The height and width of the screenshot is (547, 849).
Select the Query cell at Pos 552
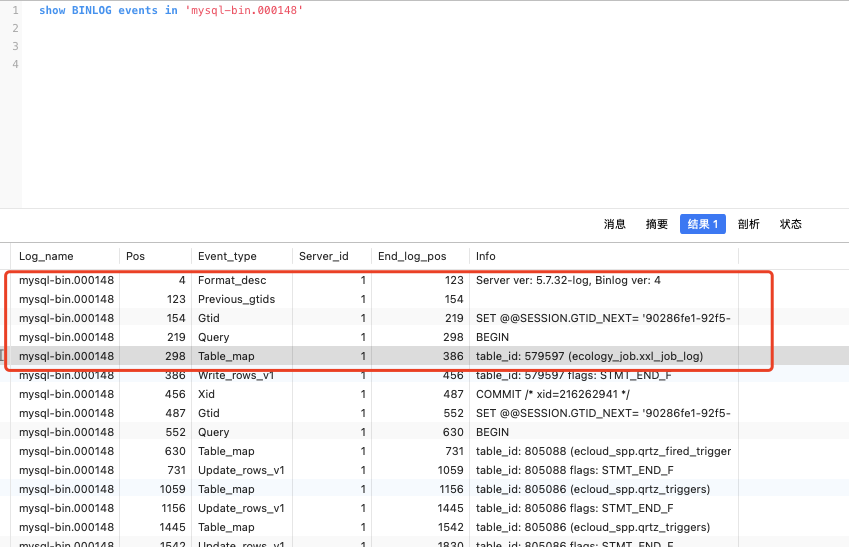(213, 432)
